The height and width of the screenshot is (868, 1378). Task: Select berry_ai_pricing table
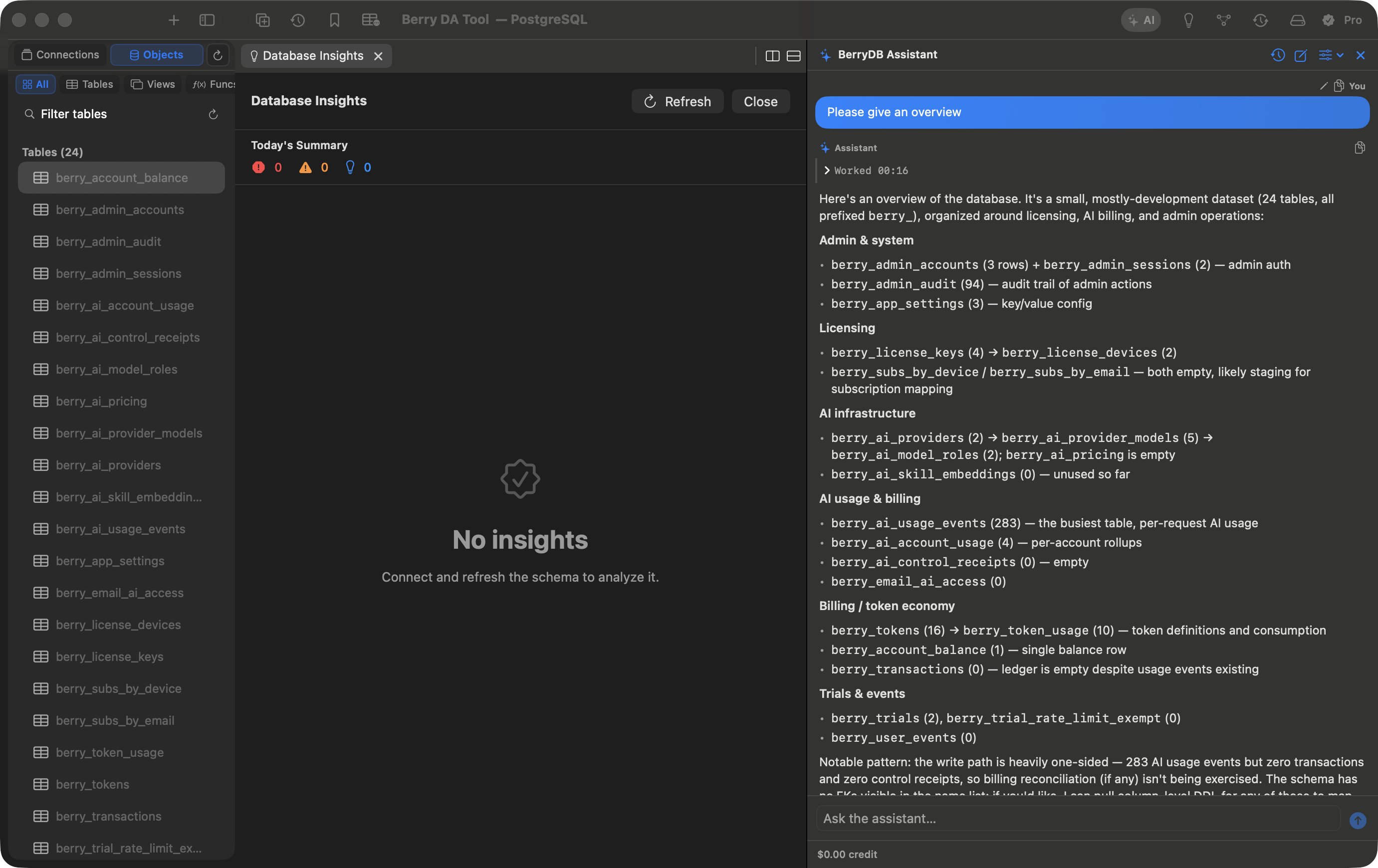click(x=121, y=401)
